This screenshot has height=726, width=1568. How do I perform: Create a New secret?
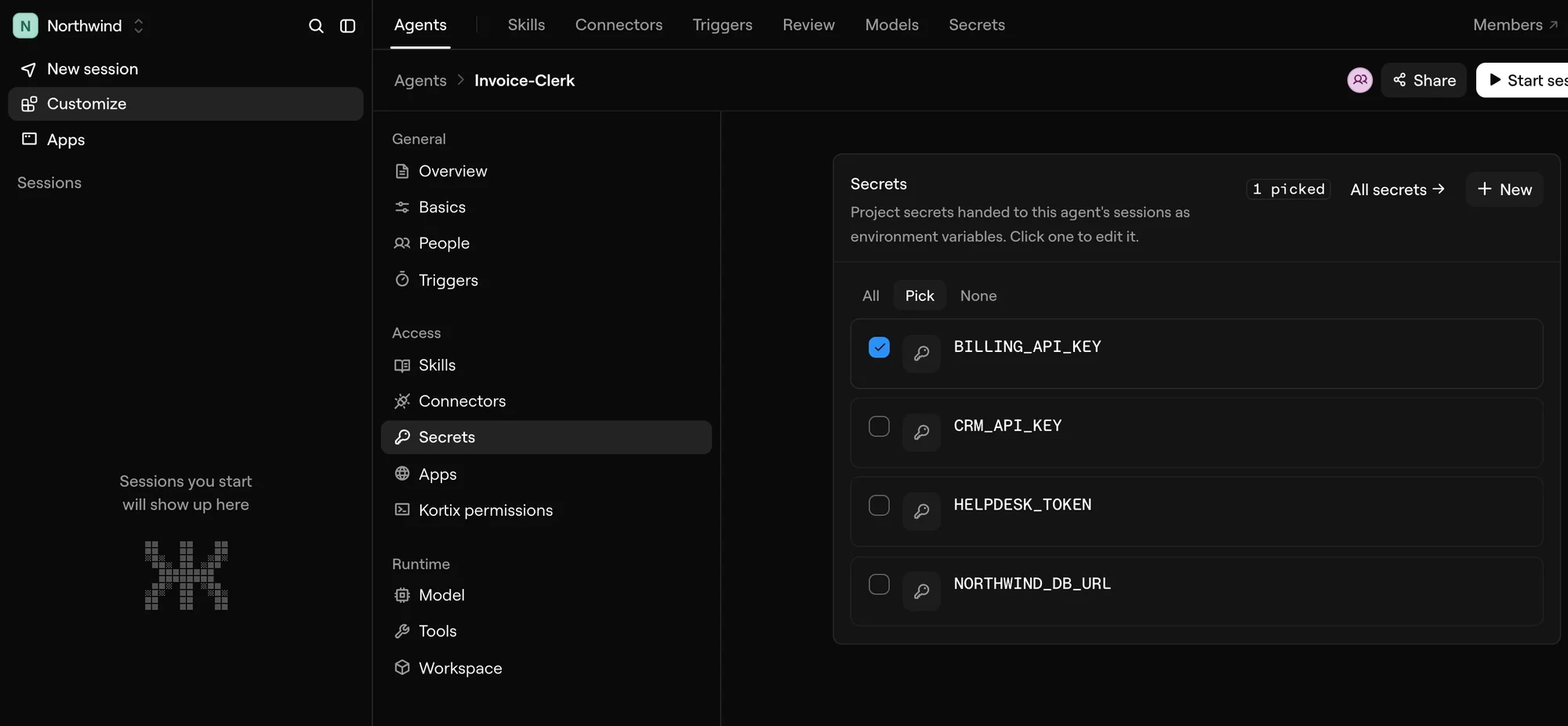(1504, 190)
